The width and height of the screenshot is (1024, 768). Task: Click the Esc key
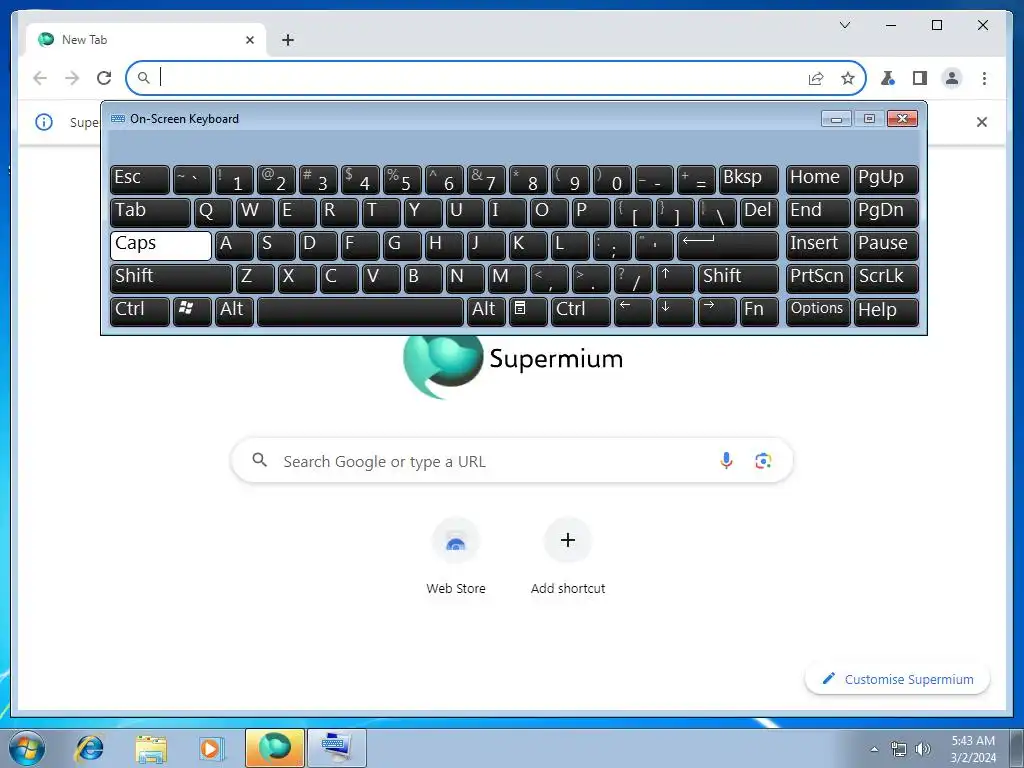click(140, 180)
